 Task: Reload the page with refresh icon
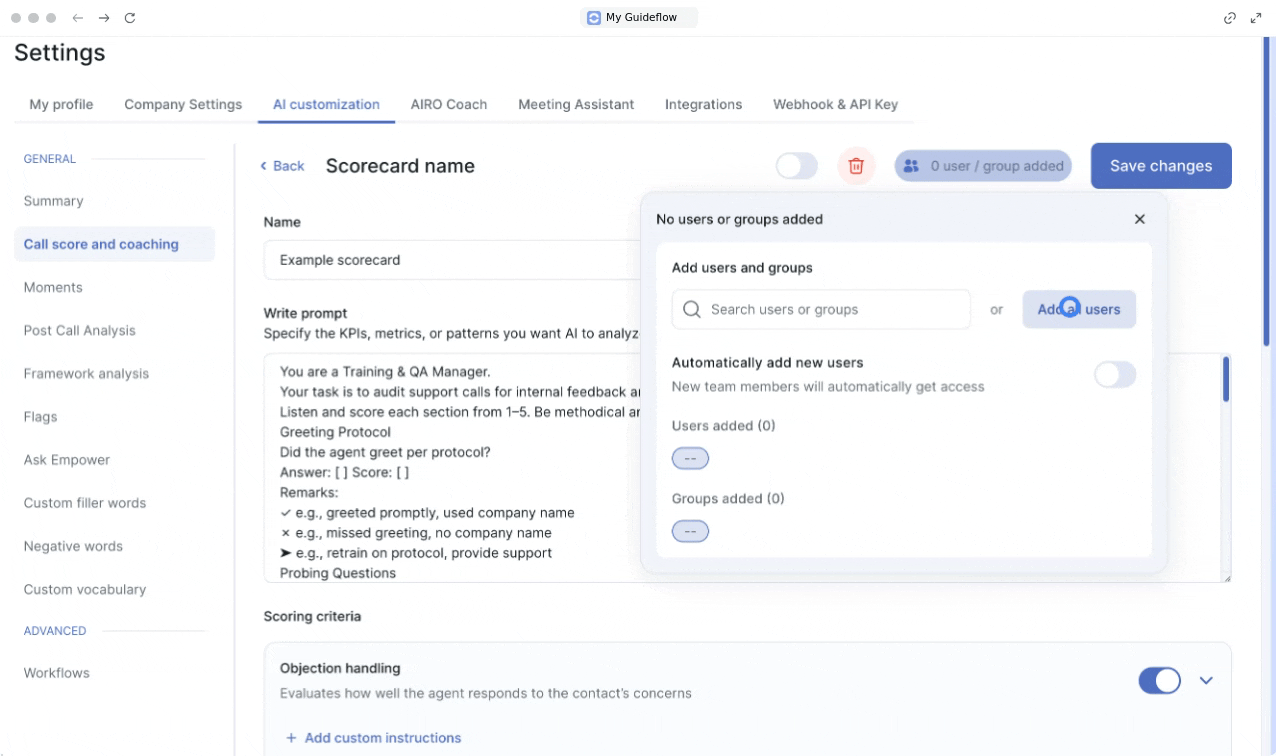[130, 18]
